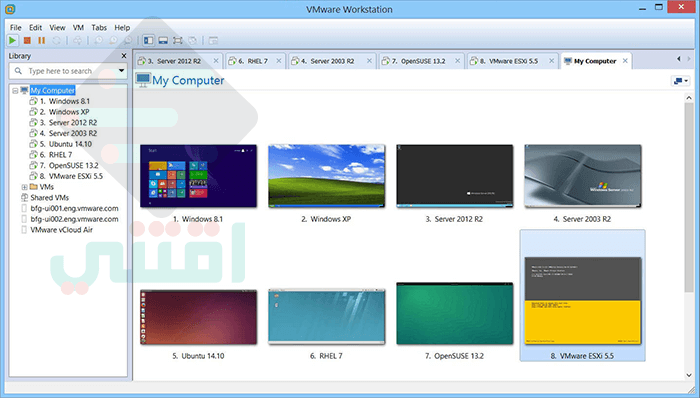Viewport: 700px width, 398px height.
Task: Click the Shared VMs icon in library tree
Action: coord(25,198)
